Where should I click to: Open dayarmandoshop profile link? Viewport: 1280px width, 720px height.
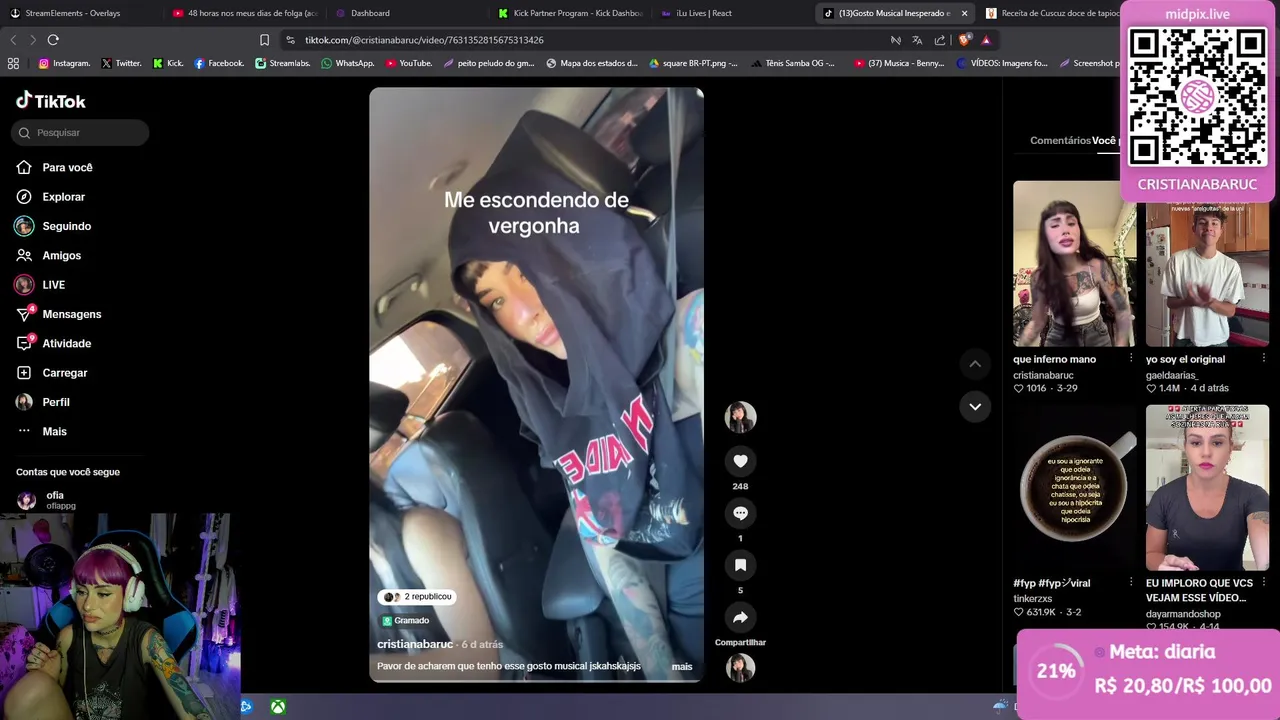[x=1183, y=614]
